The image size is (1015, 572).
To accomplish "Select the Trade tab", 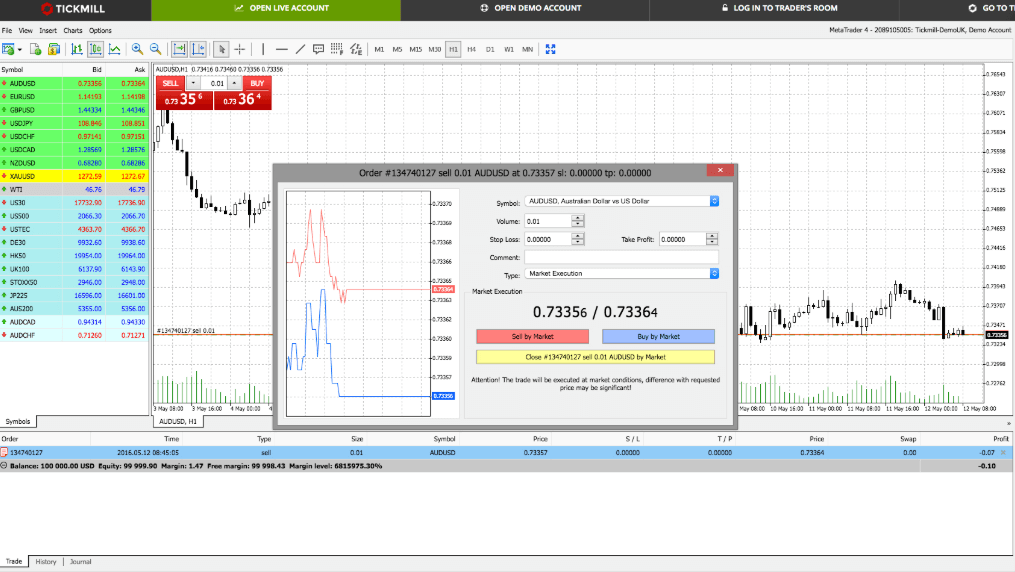I will (14, 562).
